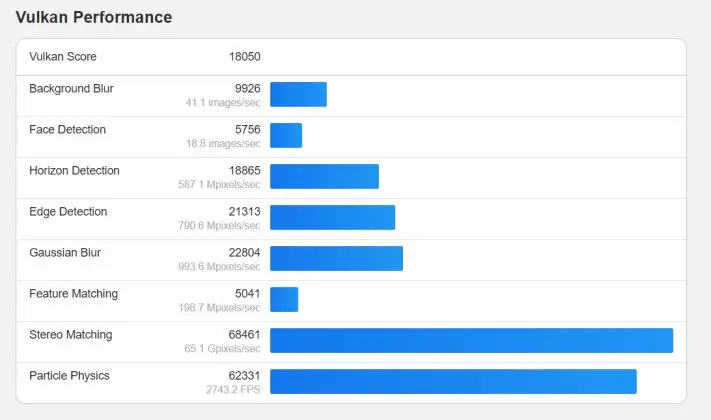Click the Feature Matching score 5041
The image size is (711, 420).
click(248, 294)
